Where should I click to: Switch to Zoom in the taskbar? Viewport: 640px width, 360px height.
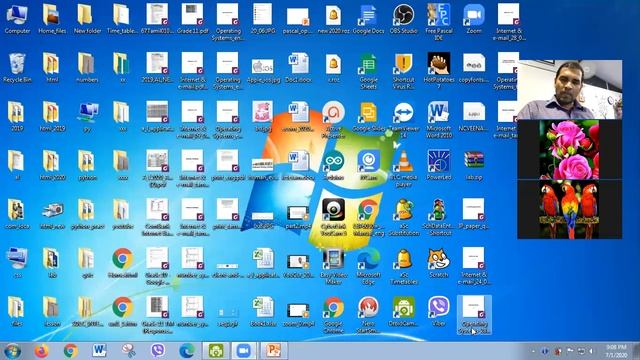pyautogui.click(x=244, y=351)
